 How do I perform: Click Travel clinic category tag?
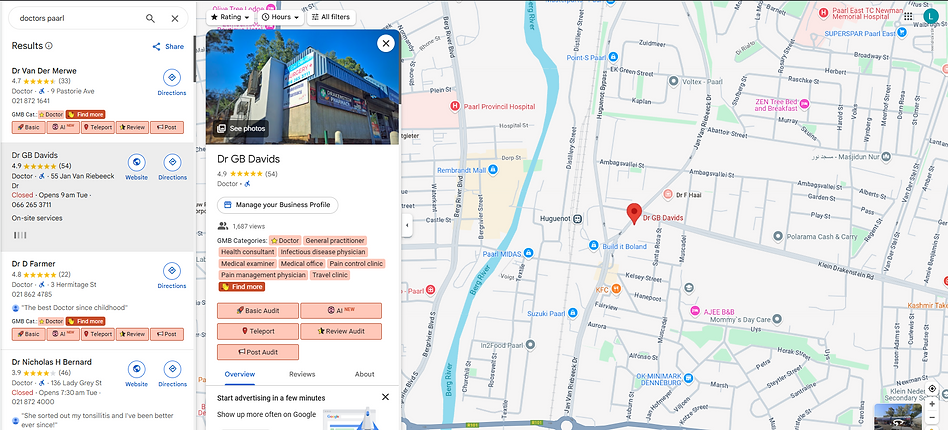[330, 275]
